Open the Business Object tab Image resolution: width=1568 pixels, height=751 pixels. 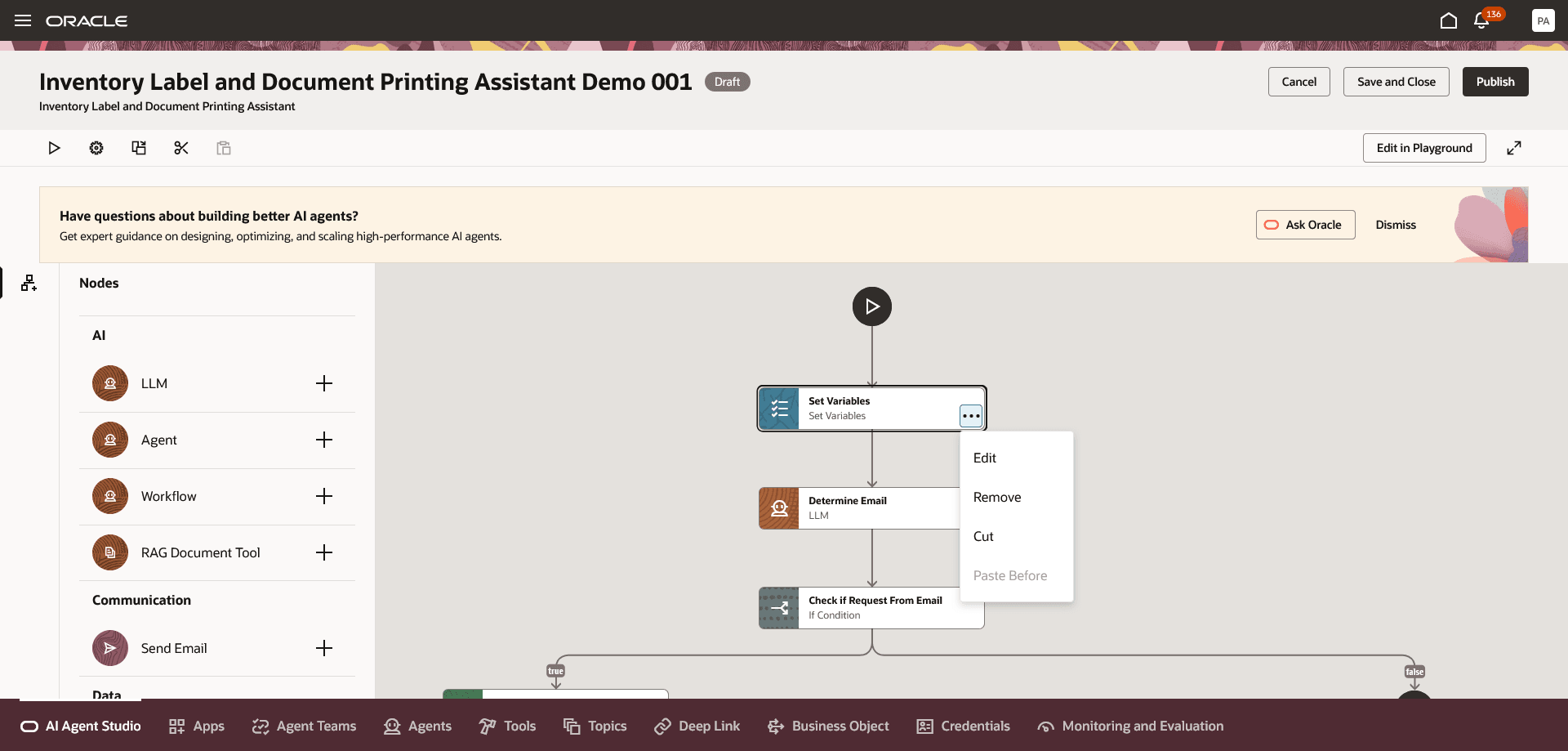pos(828,726)
